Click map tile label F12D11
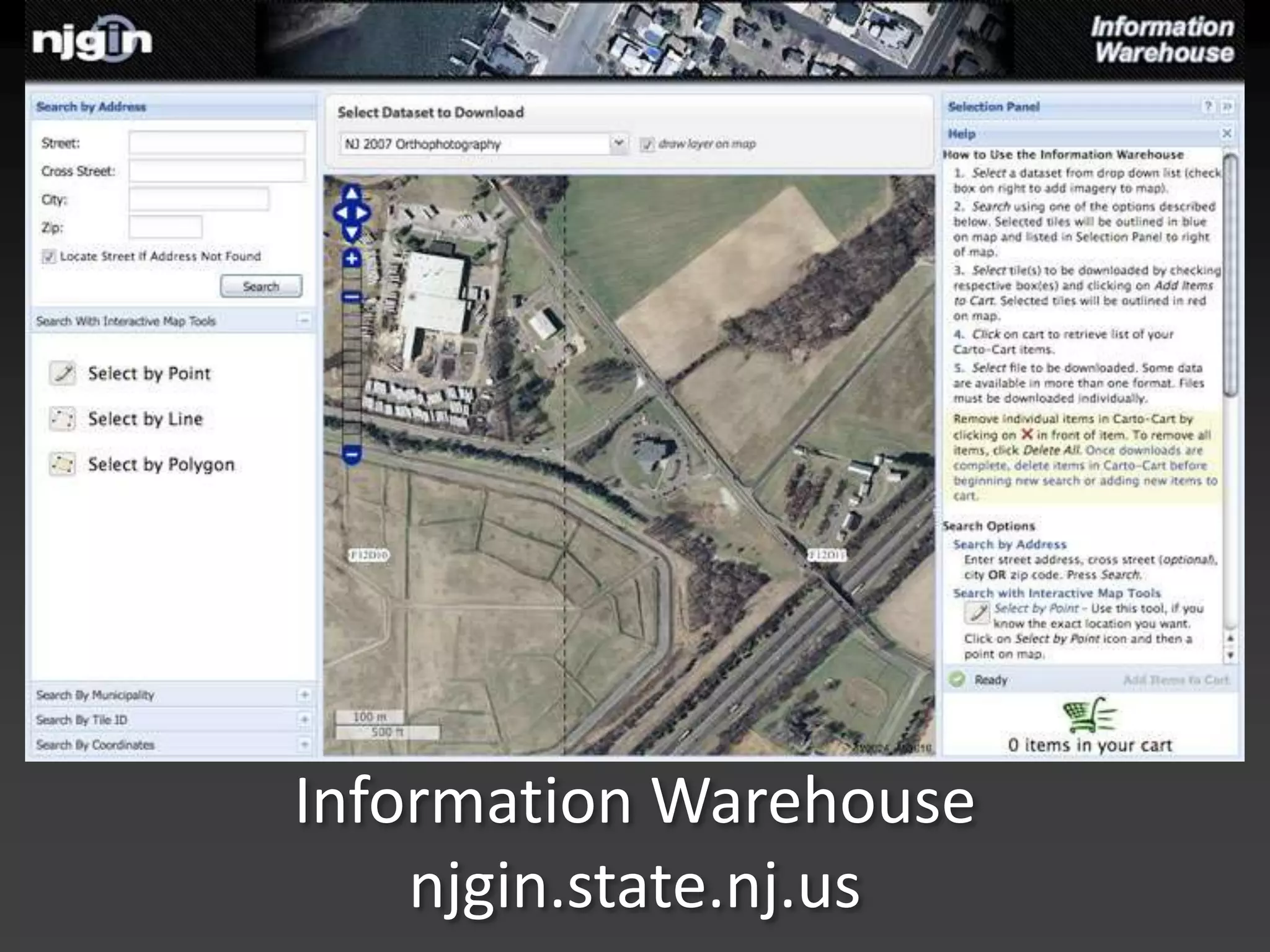1270x952 pixels. [827, 555]
